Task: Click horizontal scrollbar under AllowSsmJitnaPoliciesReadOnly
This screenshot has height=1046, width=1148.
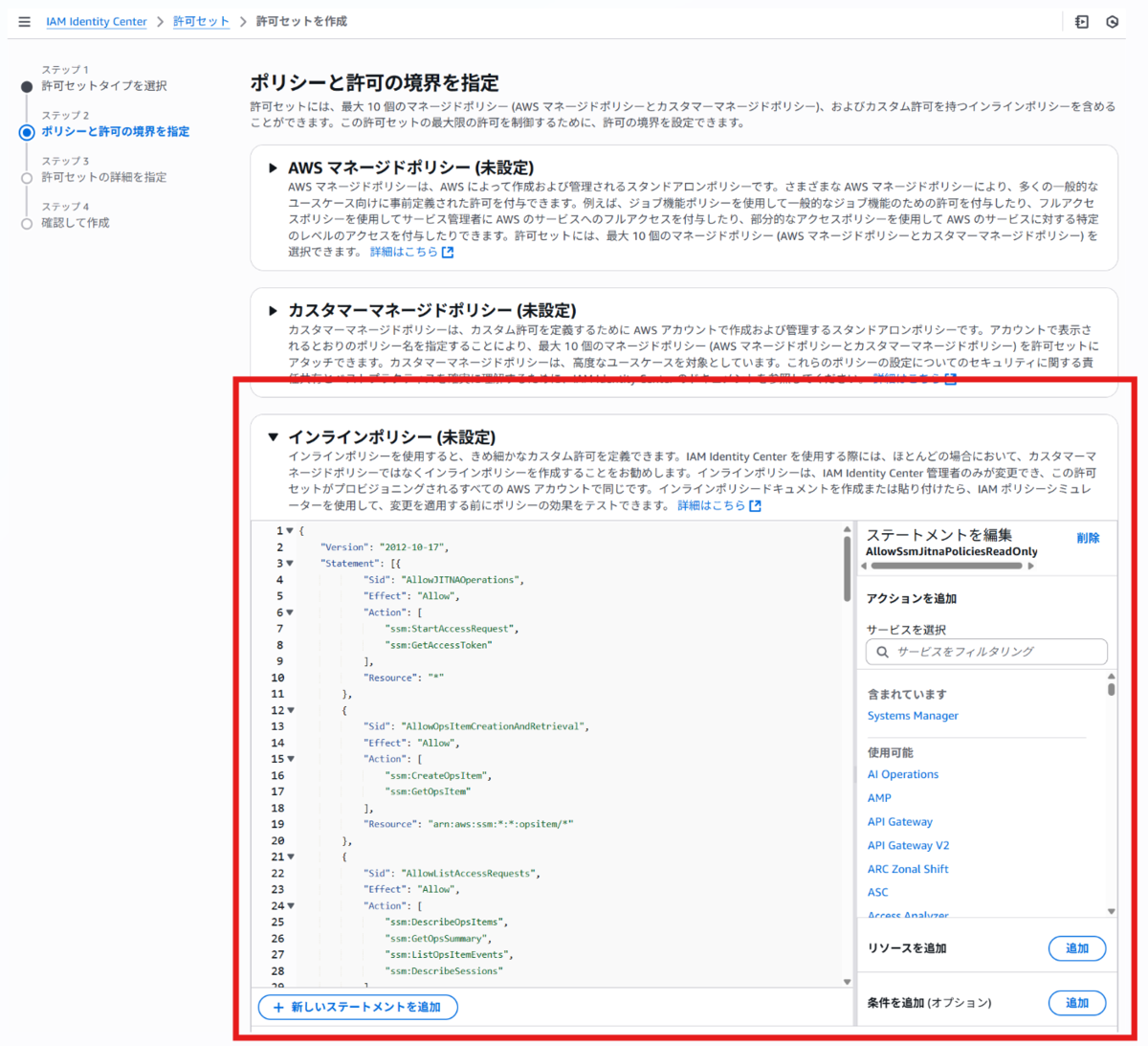Action: pos(945,566)
